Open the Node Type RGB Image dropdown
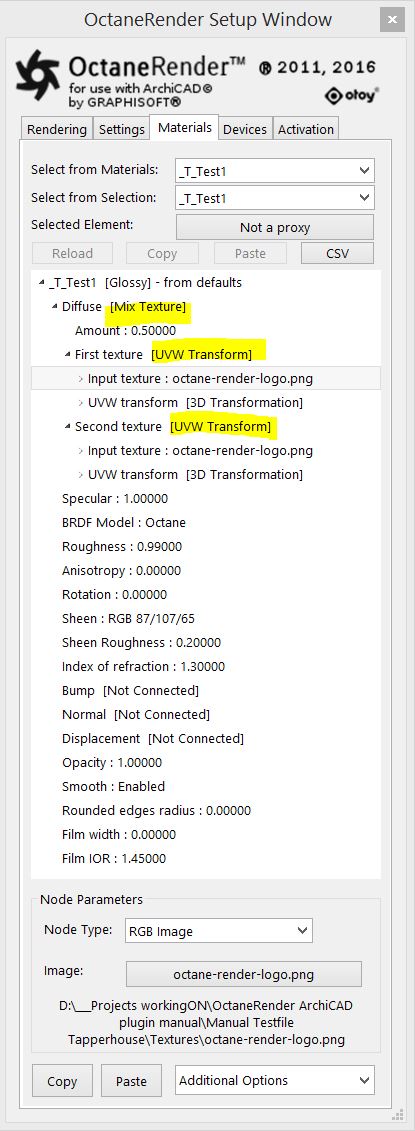 [219, 930]
